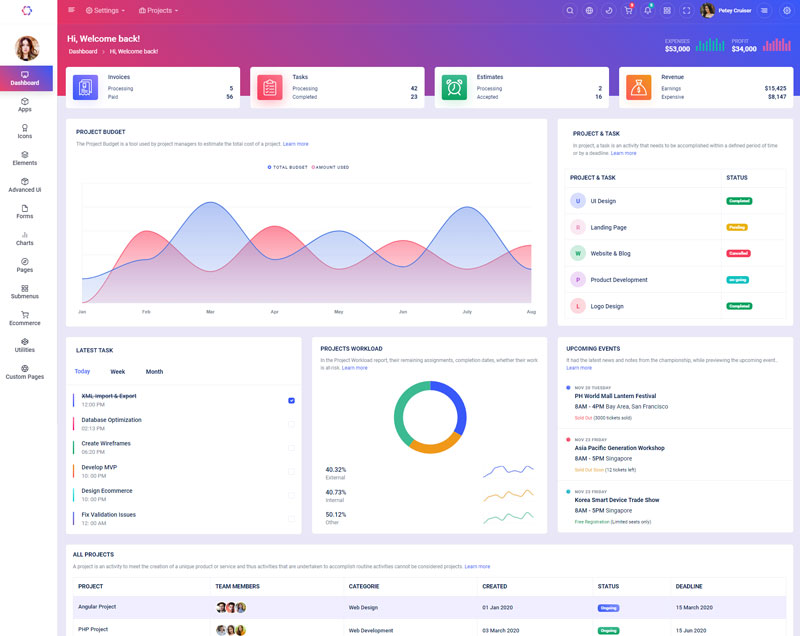Click the hamburger menu icon at top left
The width and height of the screenshot is (800, 636).
[x=71, y=10]
